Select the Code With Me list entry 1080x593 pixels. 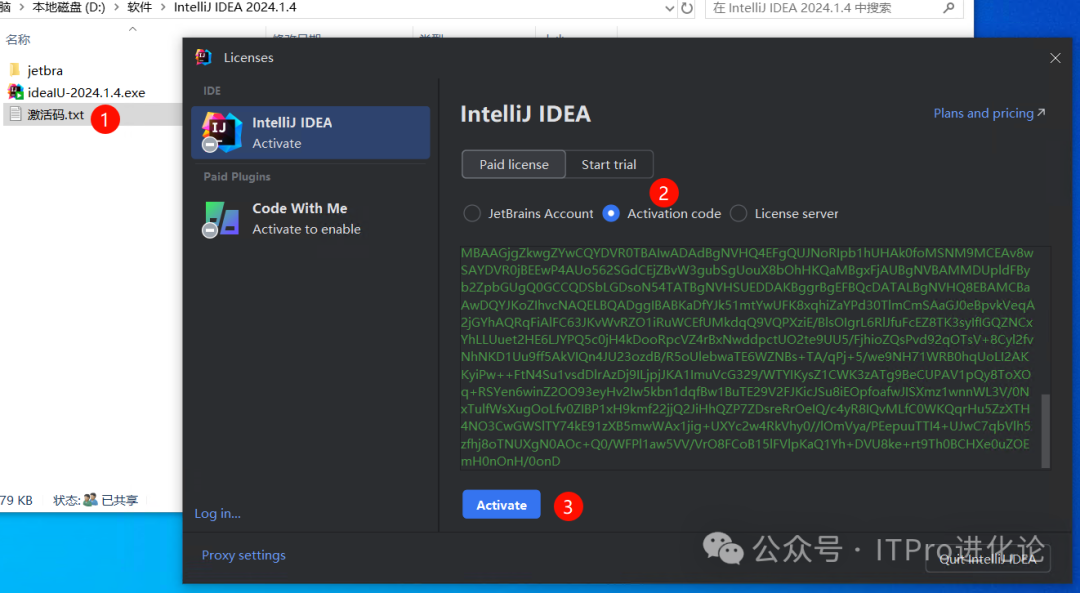311,218
